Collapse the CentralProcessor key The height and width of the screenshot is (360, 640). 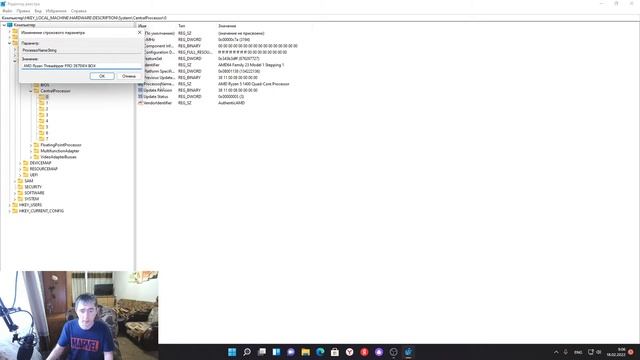click(x=31, y=91)
